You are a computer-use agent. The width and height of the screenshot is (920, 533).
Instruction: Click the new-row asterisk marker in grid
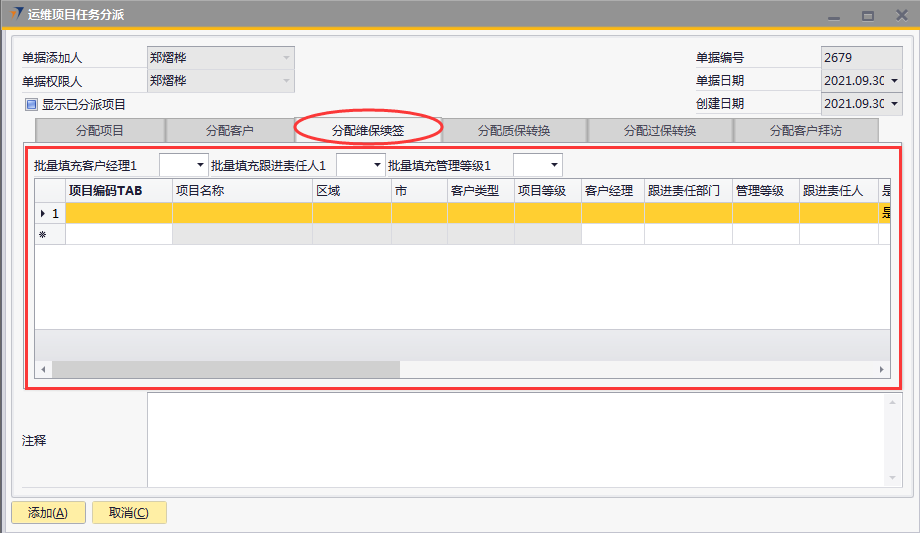(43, 234)
